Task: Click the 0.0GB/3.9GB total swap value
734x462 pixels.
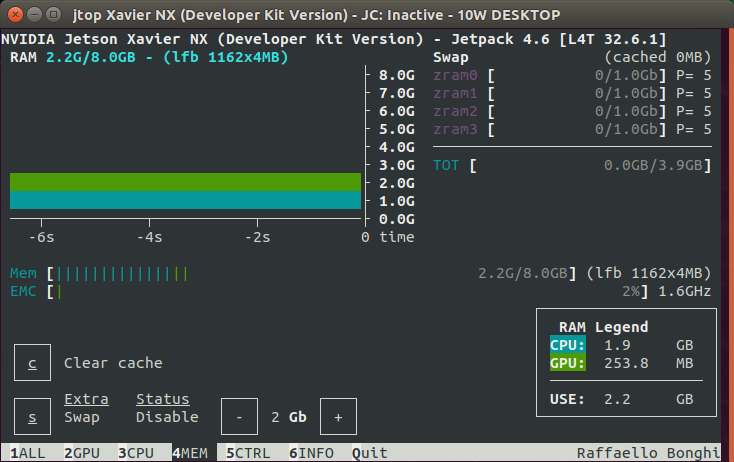Action: coord(653,165)
